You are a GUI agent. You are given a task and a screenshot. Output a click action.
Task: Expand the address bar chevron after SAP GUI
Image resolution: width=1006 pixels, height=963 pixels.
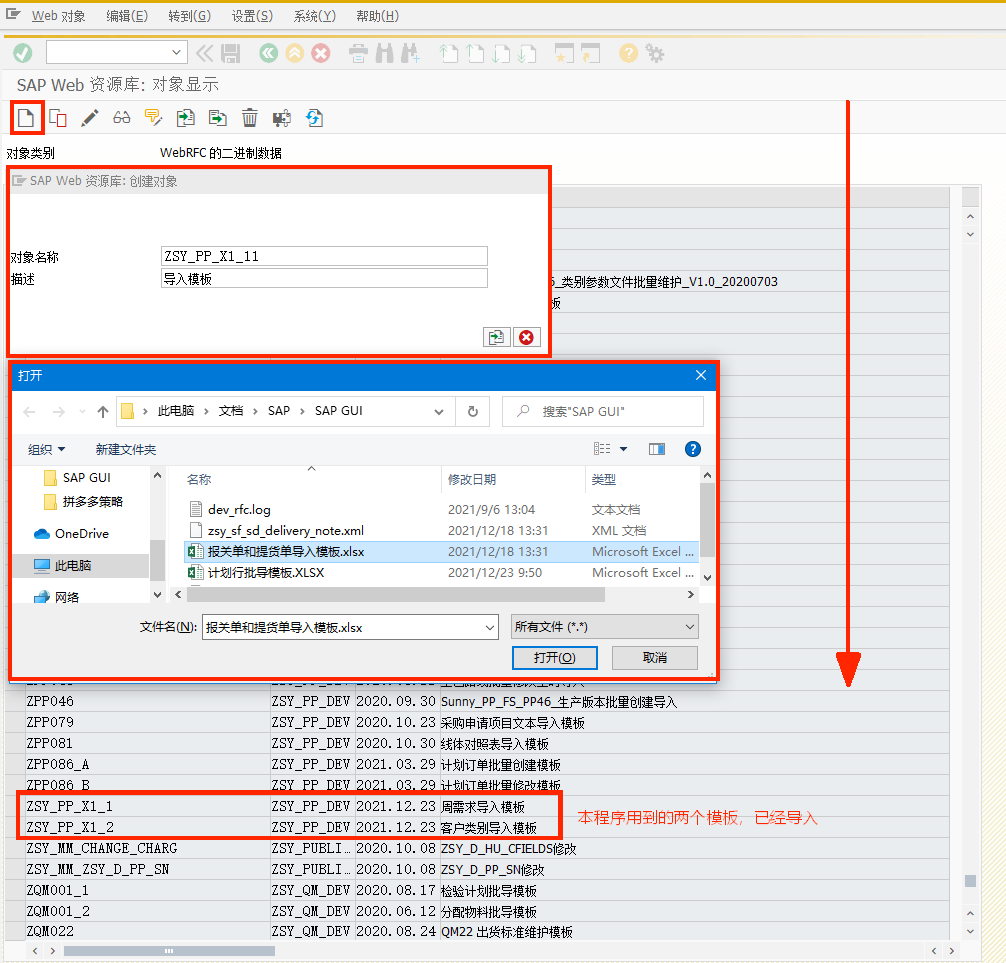coord(438,411)
